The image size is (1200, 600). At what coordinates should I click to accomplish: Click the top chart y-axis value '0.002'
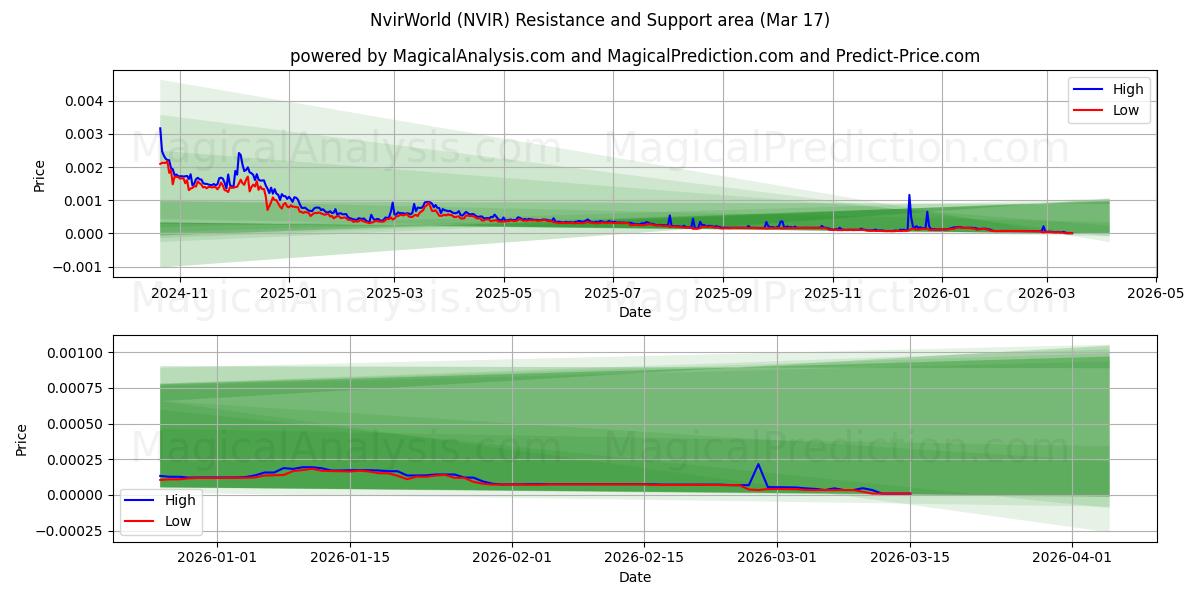point(86,168)
